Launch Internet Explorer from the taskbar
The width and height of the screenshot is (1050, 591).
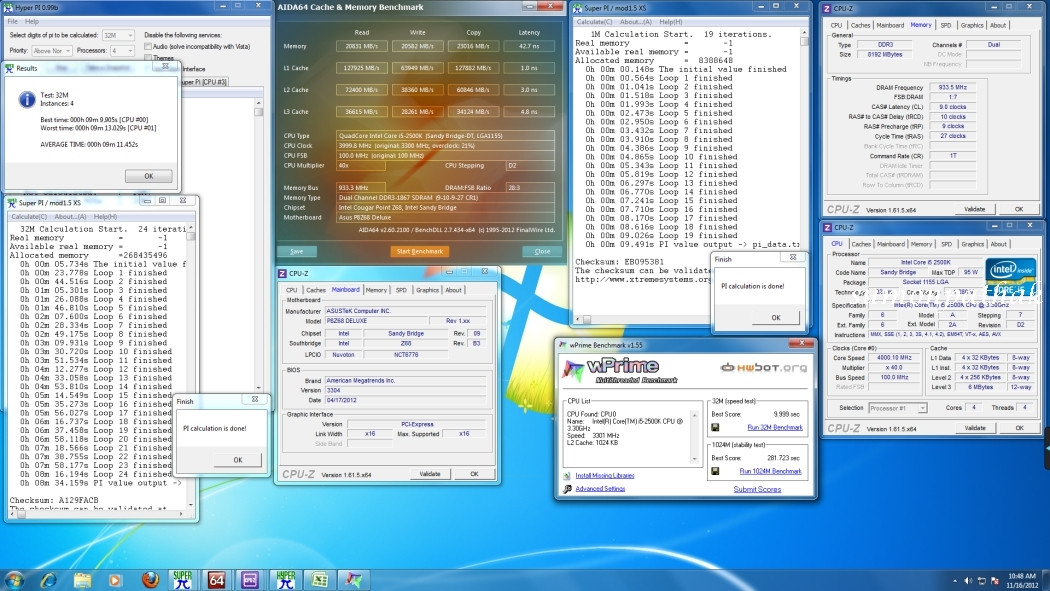coord(48,580)
